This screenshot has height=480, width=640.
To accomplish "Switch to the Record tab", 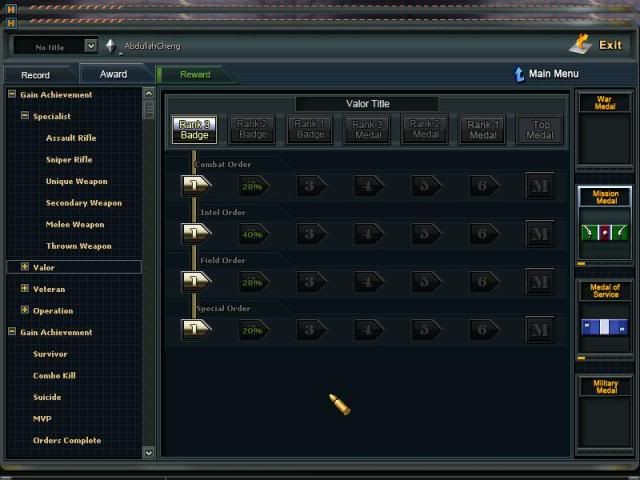I will [x=36, y=75].
